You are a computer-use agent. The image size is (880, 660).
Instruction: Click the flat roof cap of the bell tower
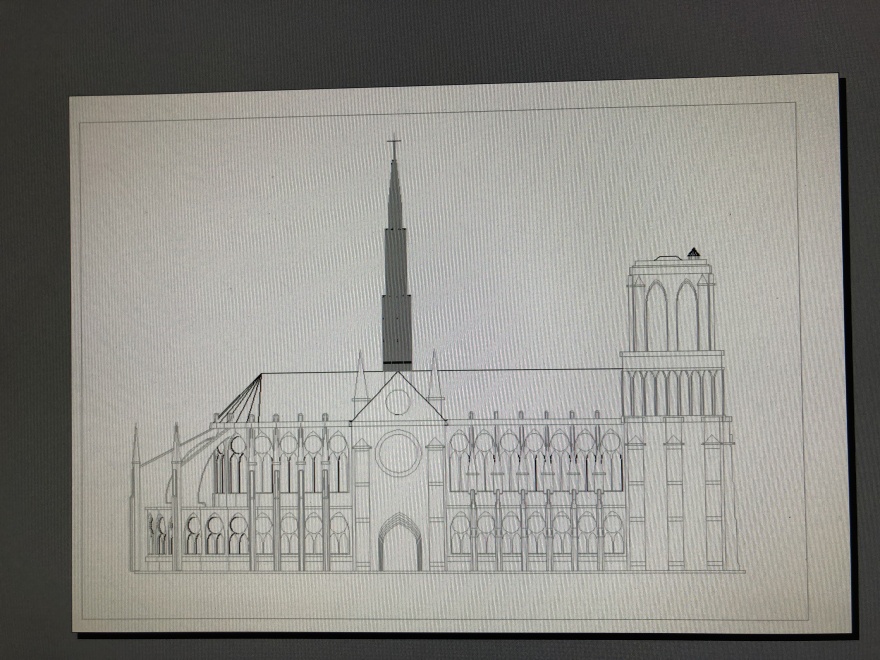668,261
